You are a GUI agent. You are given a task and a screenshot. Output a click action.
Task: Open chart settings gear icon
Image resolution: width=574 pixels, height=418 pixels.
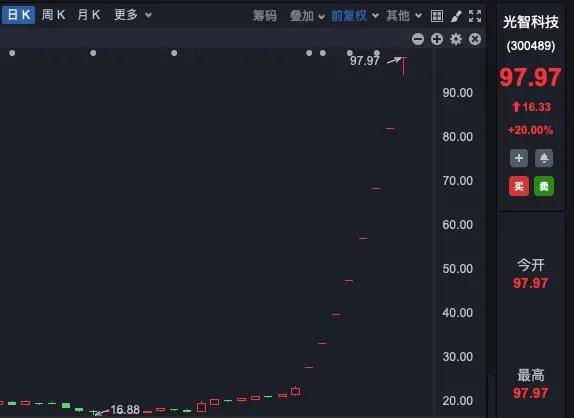pos(456,39)
